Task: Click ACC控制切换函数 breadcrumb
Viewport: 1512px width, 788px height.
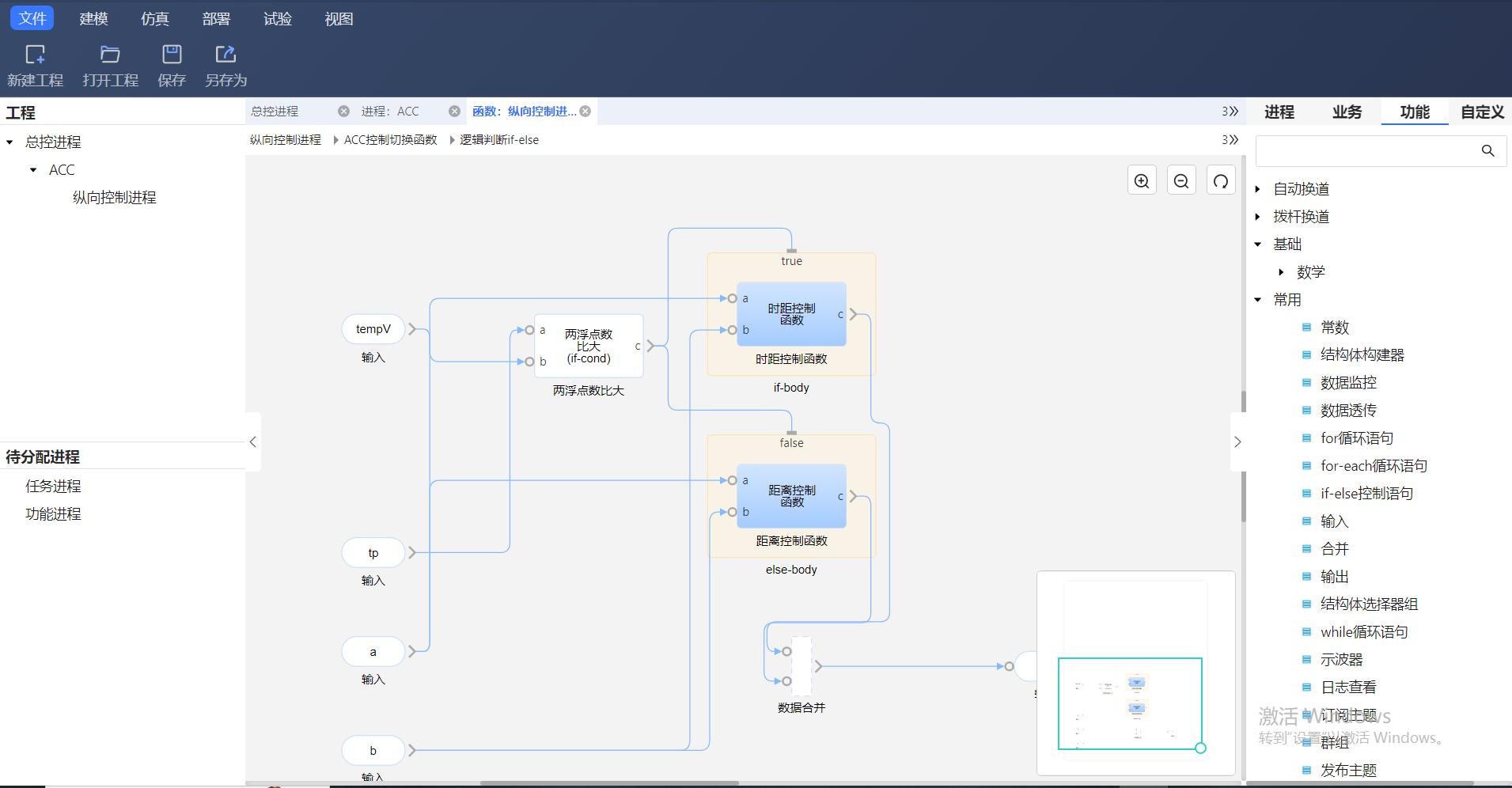Action: [391, 140]
